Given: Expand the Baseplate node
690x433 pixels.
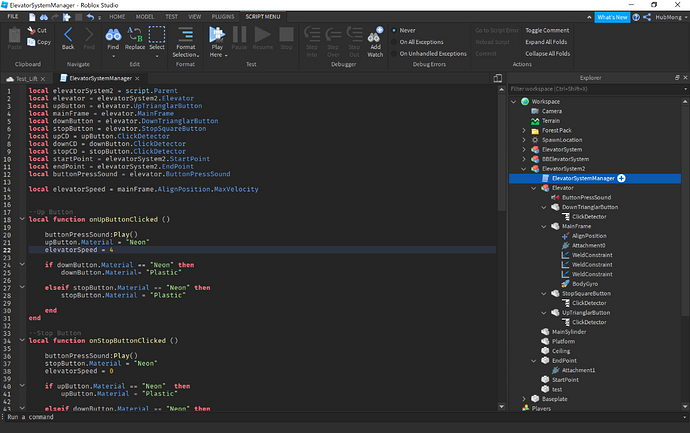Looking at the screenshot, I should pyautogui.click(x=524, y=399).
